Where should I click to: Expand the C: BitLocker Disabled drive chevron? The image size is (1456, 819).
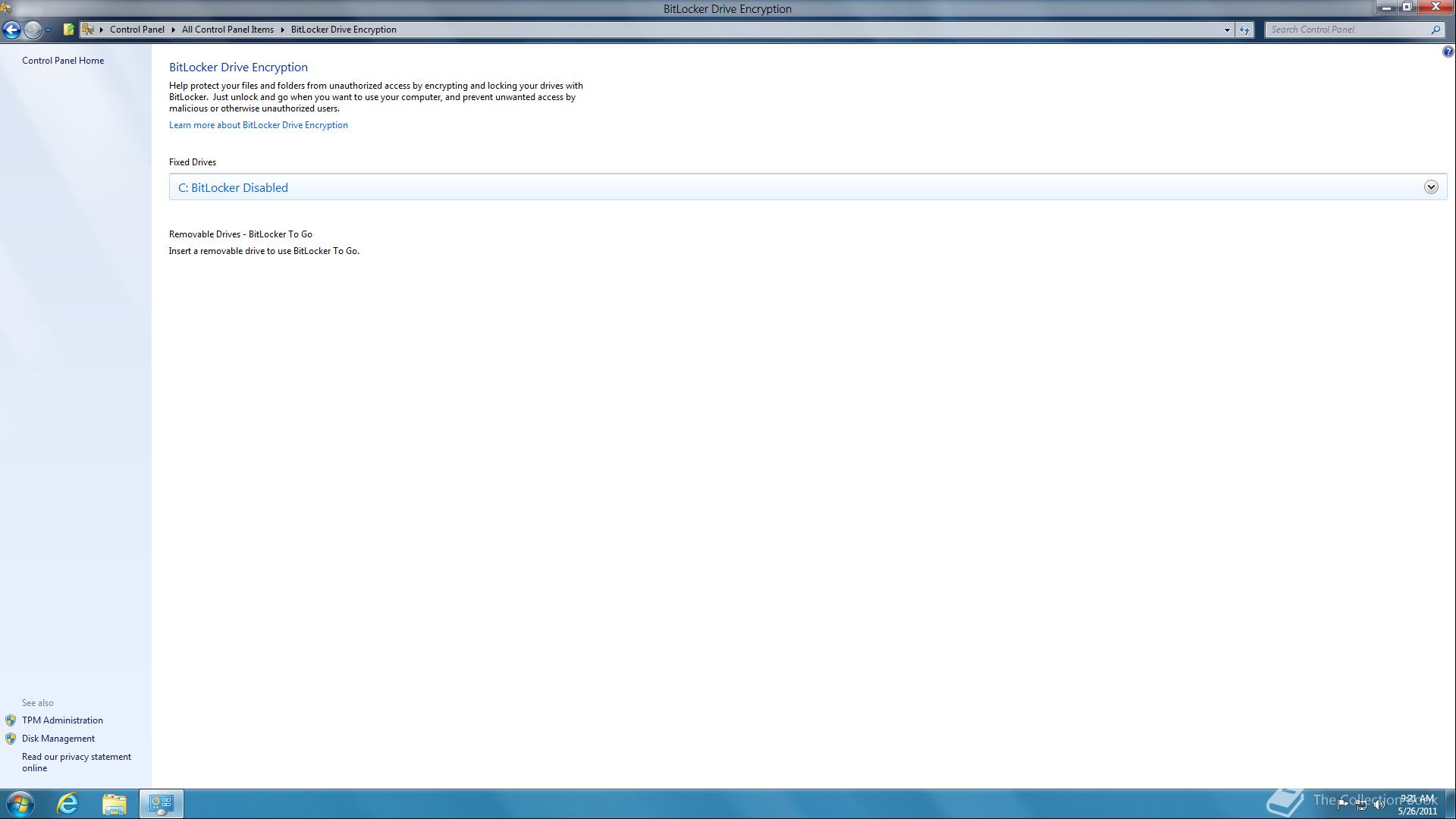[1431, 187]
